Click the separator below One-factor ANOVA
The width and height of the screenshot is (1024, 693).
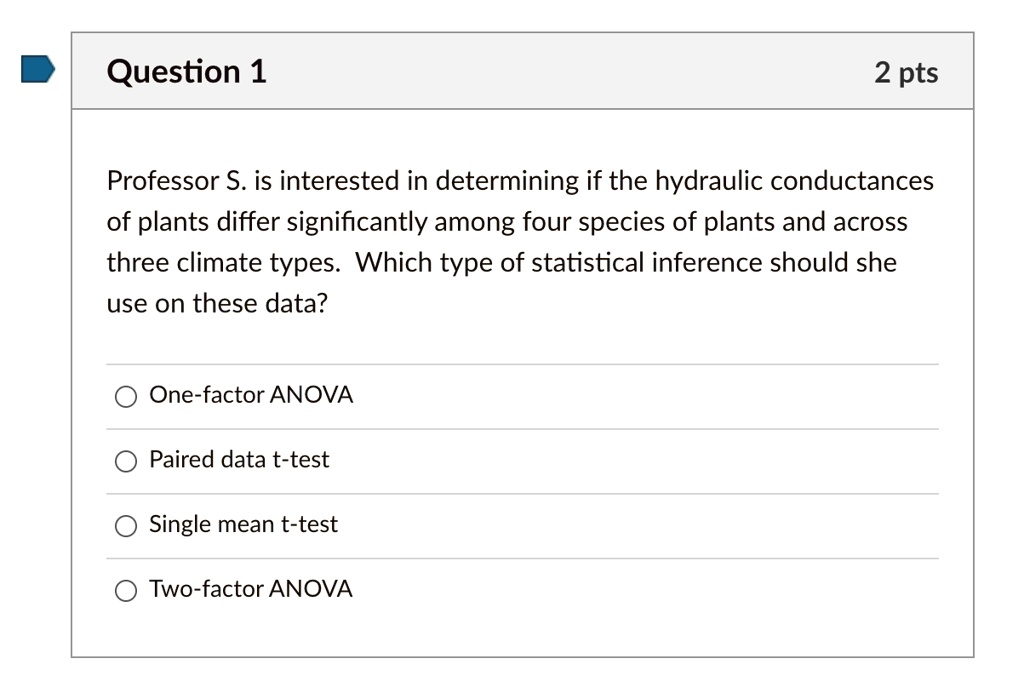tap(522, 428)
